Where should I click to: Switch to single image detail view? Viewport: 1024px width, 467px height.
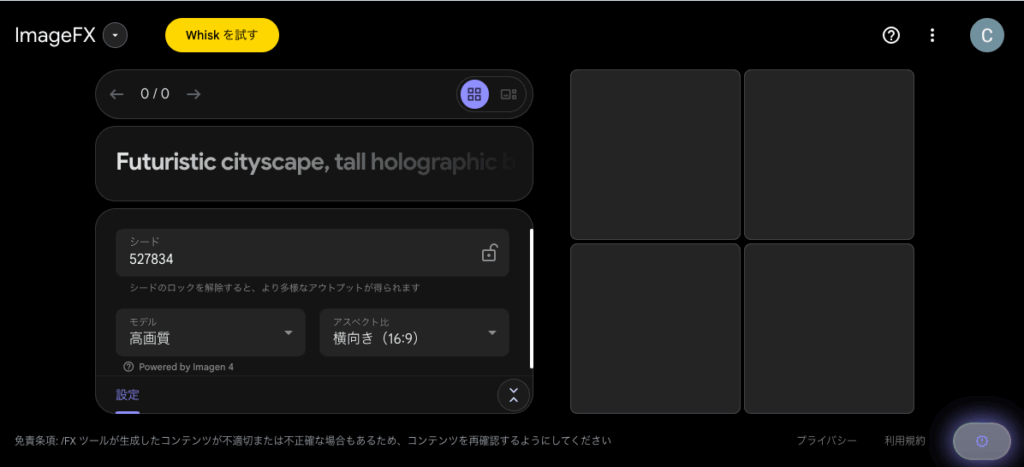pos(508,94)
